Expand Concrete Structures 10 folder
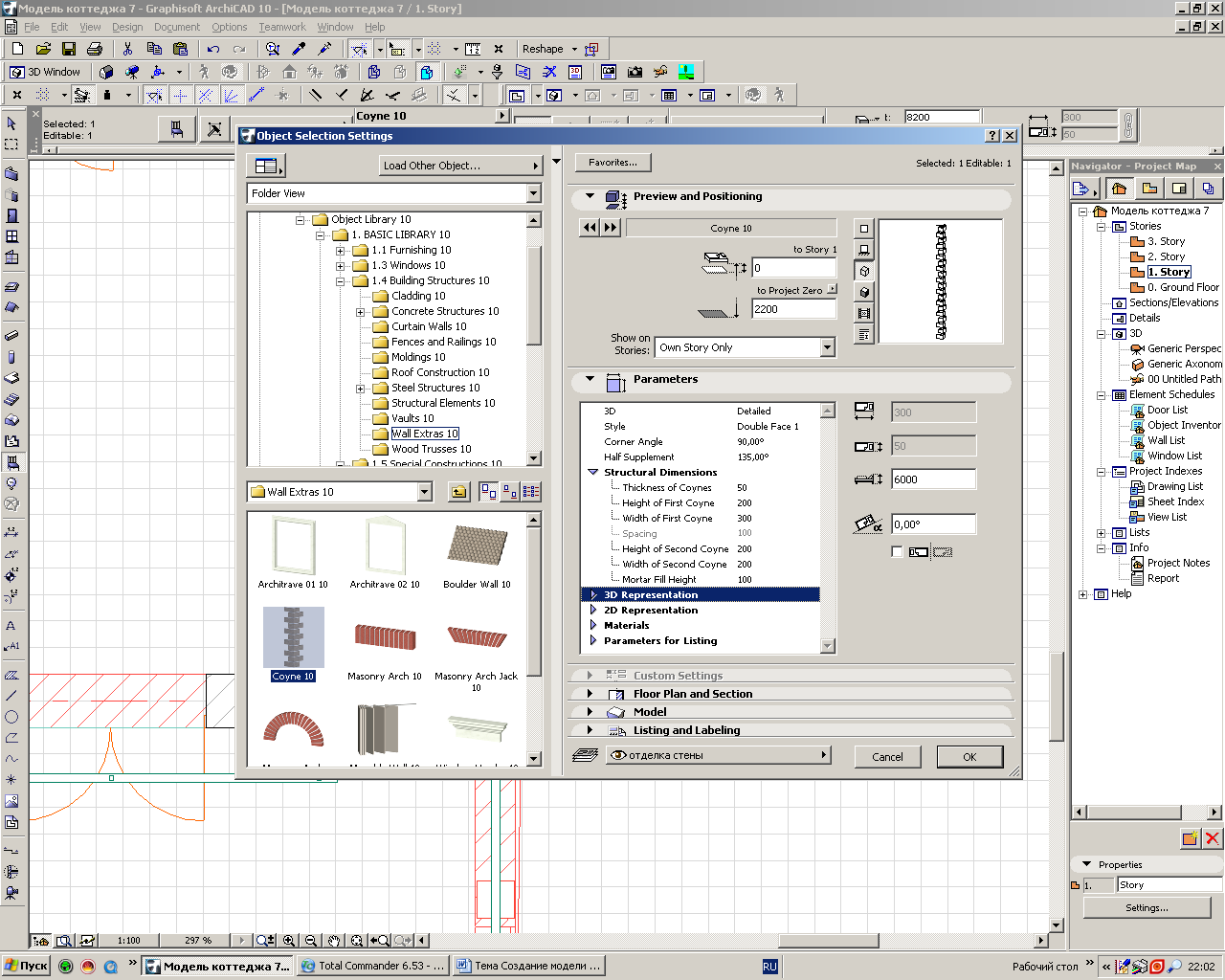This screenshot has height=980, width=1225. click(360, 312)
